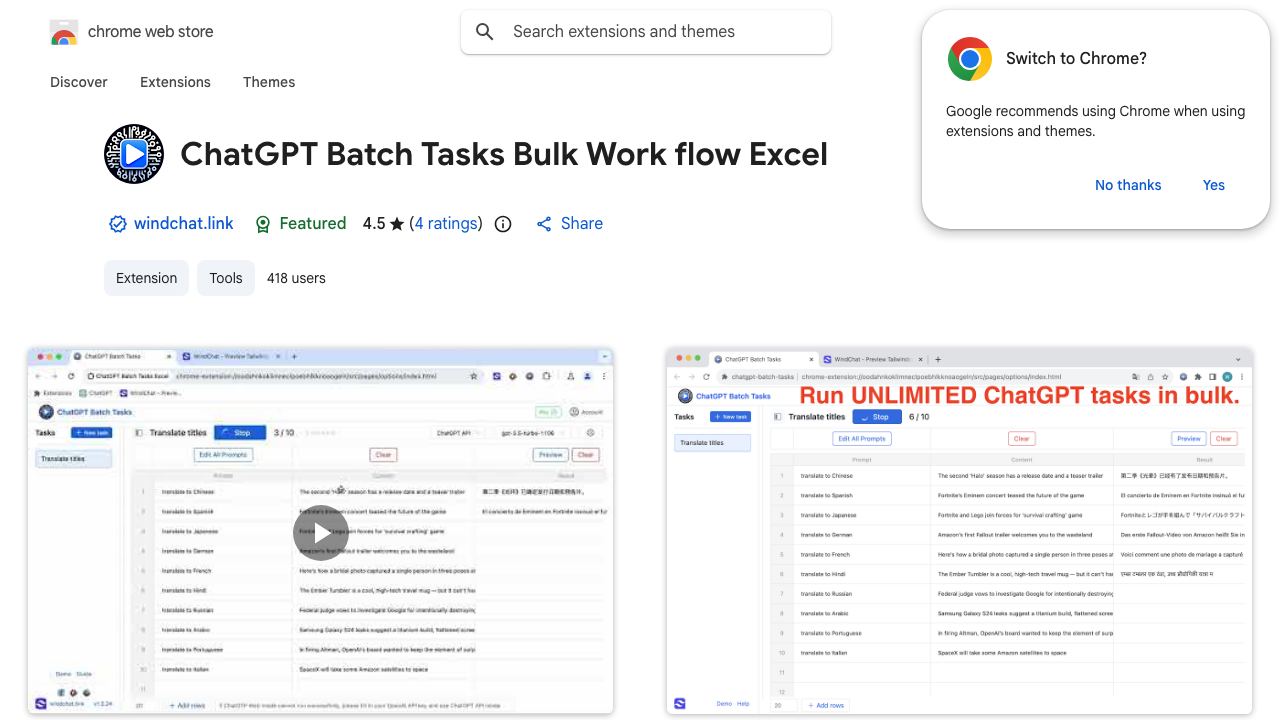Click the Extension category chip
The height and width of the screenshot is (720, 1280).
(x=147, y=278)
